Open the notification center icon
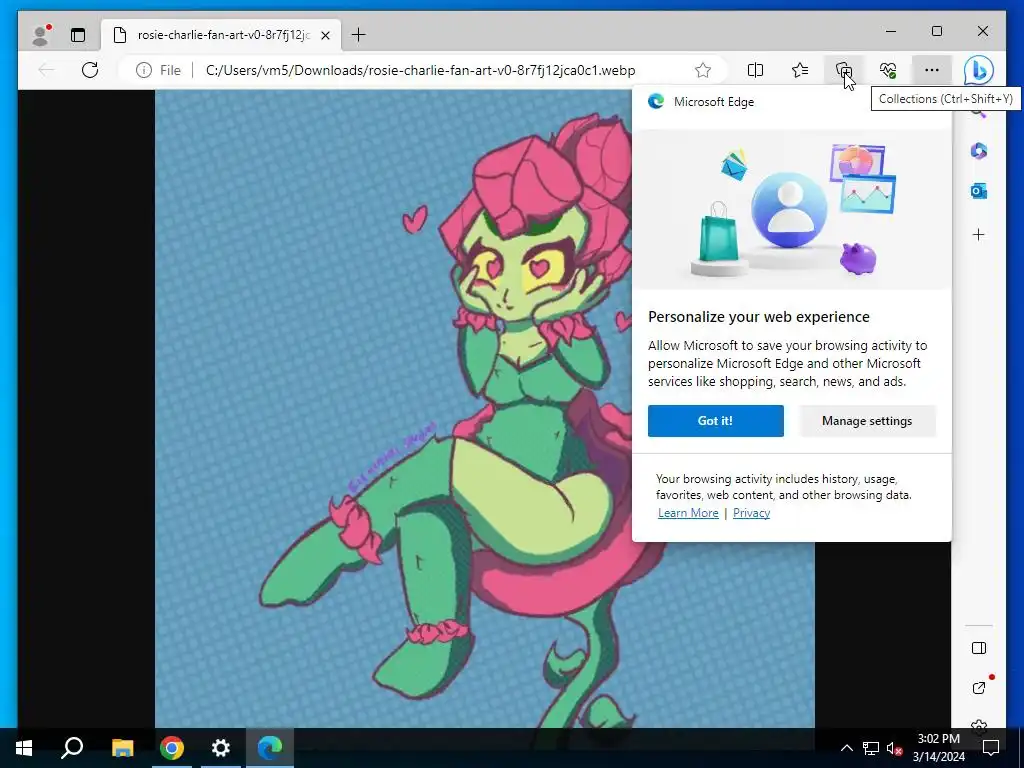Viewport: 1024px width, 768px height. pos(991,748)
